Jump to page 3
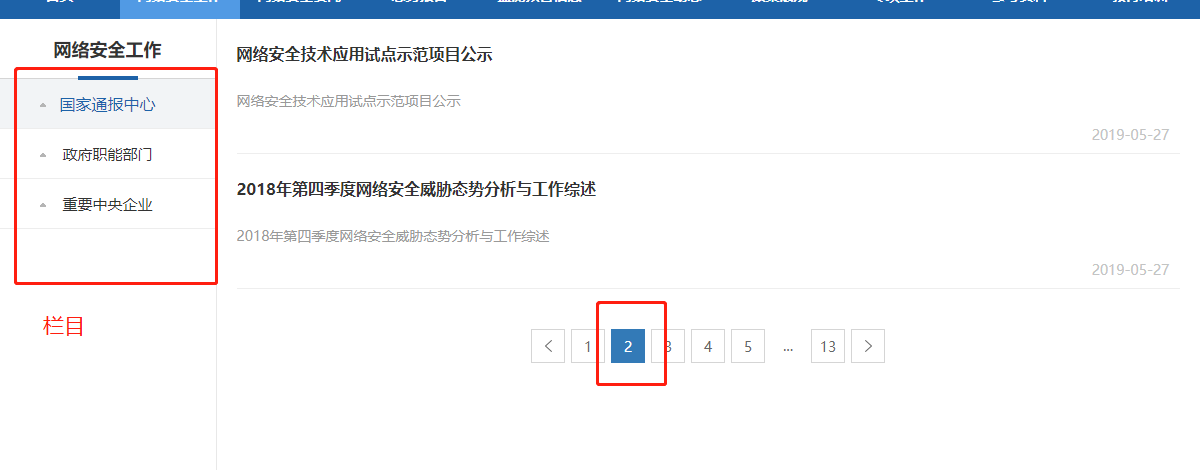 click(x=668, y=346)
